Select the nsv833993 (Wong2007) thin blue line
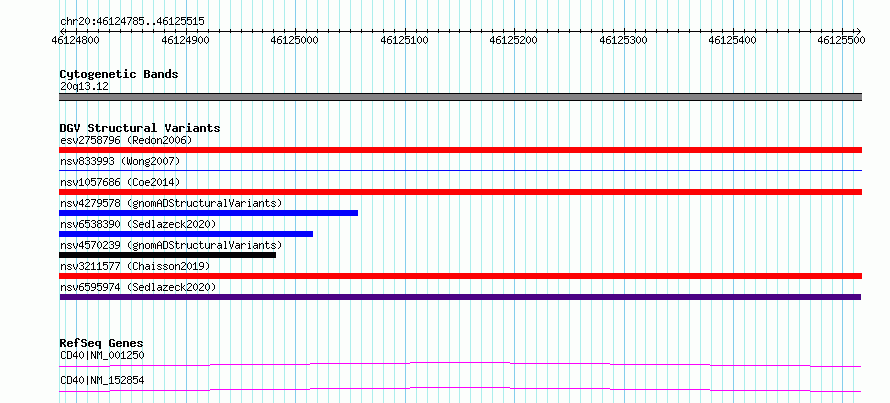 point(460,170)
